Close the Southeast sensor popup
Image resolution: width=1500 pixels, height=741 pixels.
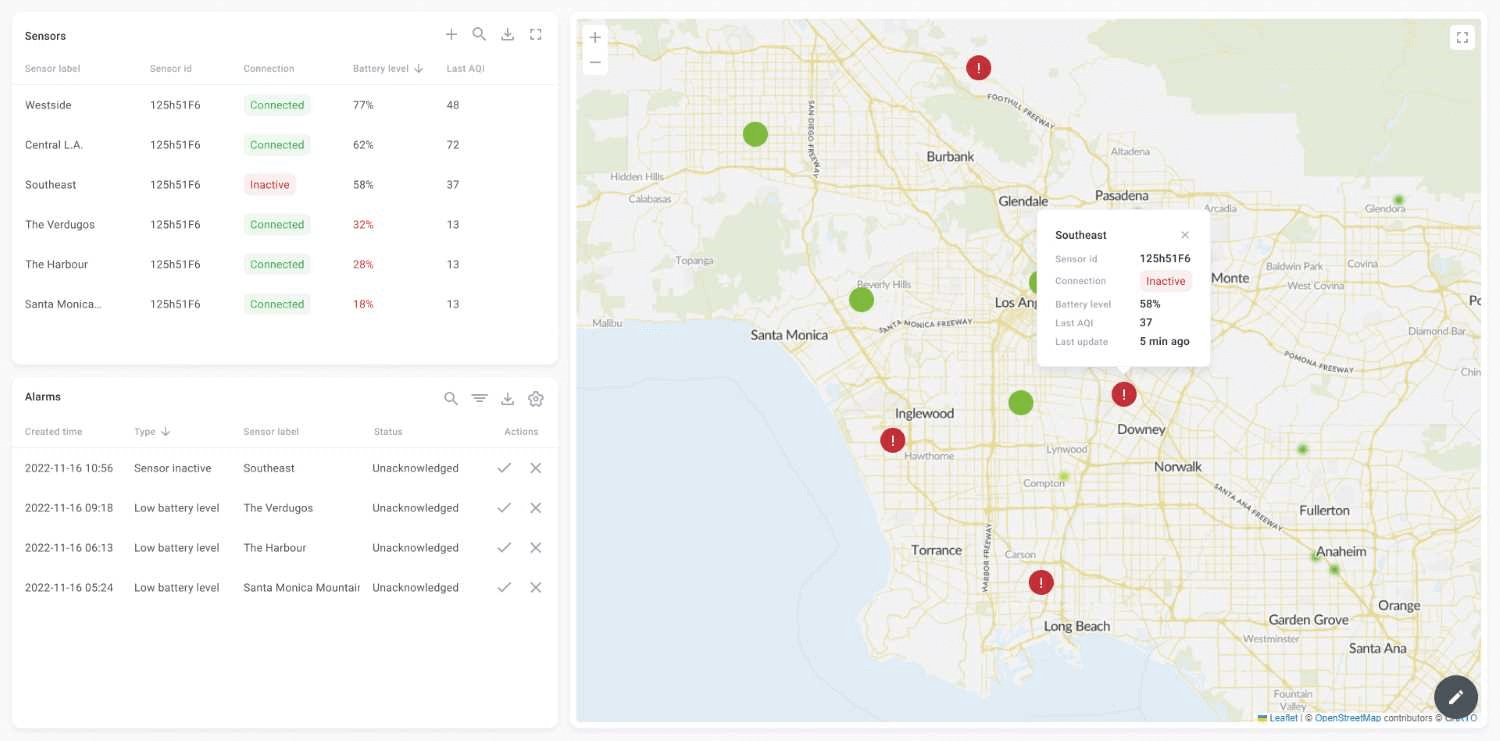click(1185, 234)
